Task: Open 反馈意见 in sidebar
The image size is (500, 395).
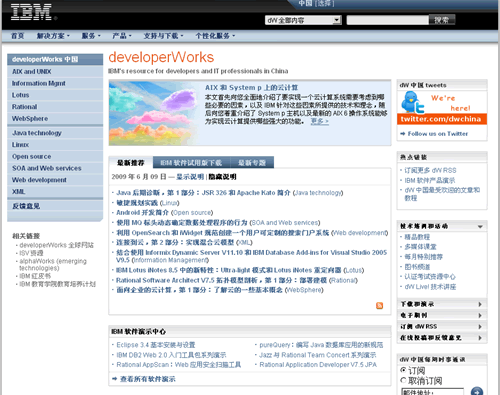Action: [x=55, y=206]
